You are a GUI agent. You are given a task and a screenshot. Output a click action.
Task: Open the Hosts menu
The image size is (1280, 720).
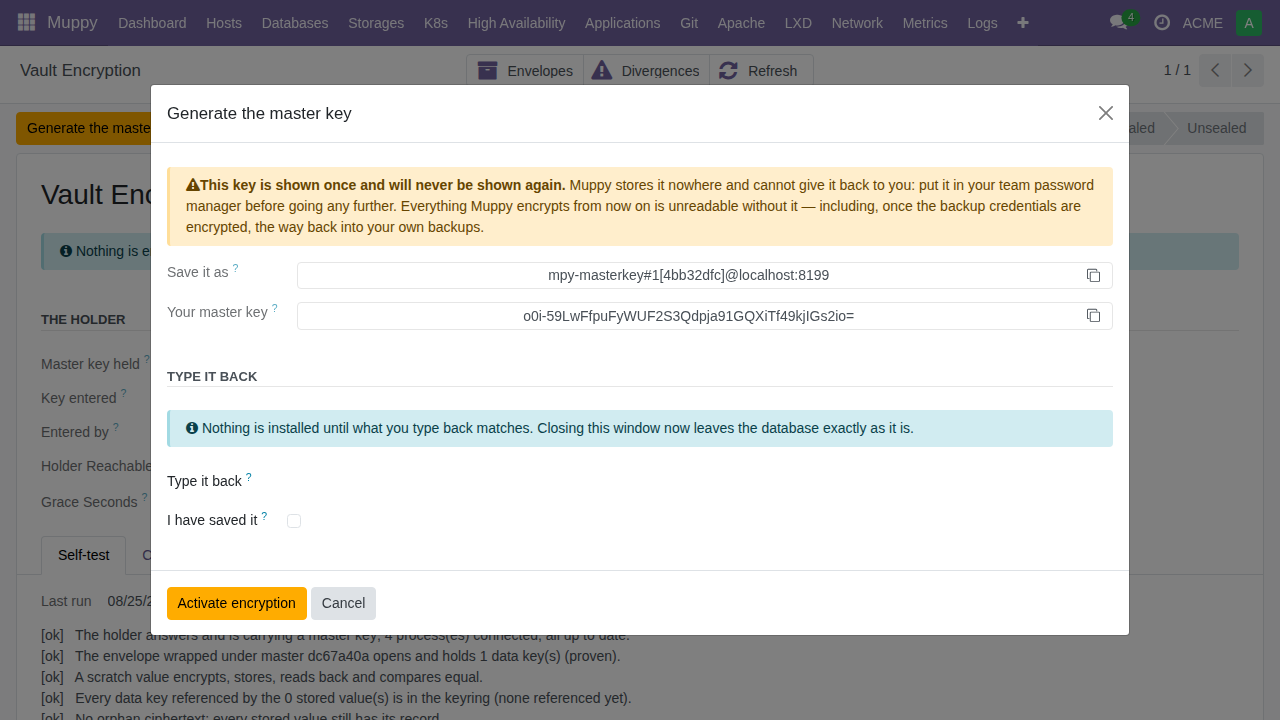[224, 23]
